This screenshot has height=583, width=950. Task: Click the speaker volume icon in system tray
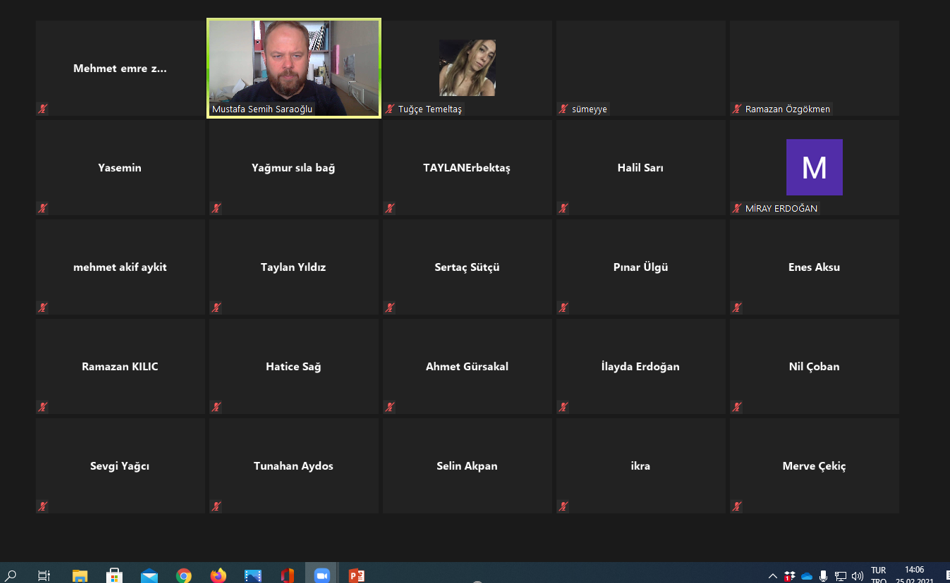pyautogui.click(x=857, y=576)
